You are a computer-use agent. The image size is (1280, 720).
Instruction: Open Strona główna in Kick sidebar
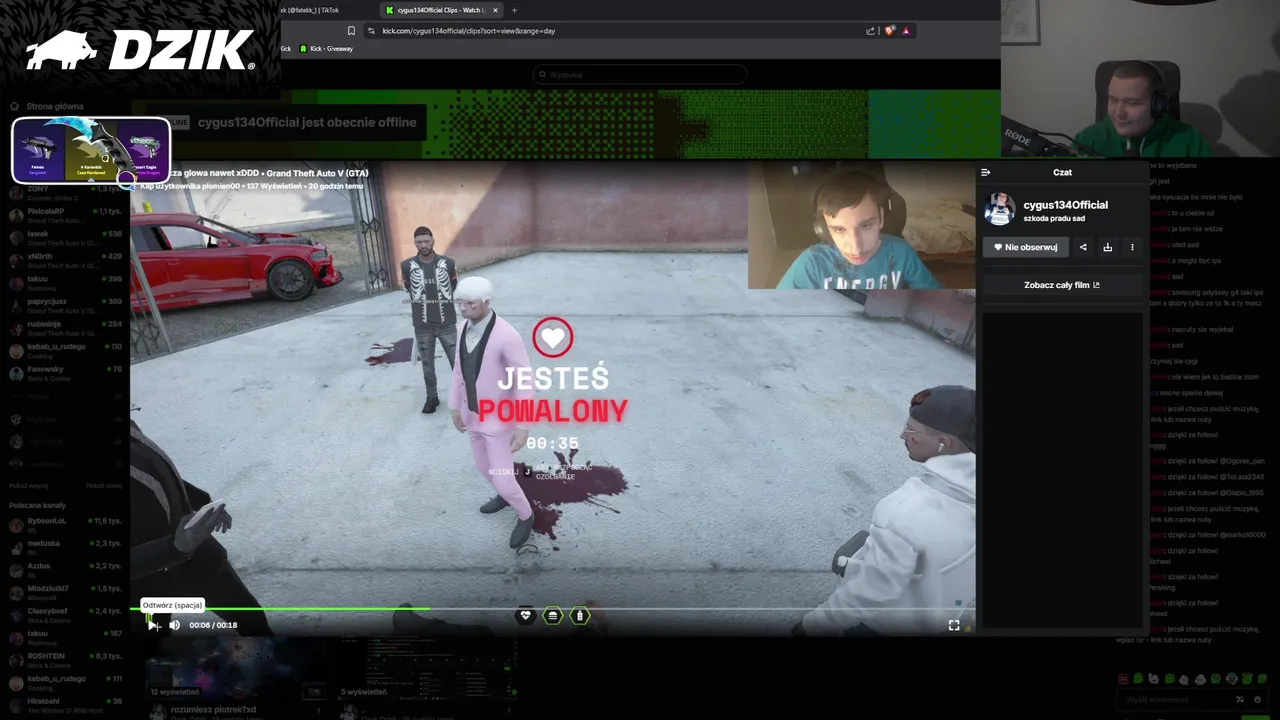point(48,106)
